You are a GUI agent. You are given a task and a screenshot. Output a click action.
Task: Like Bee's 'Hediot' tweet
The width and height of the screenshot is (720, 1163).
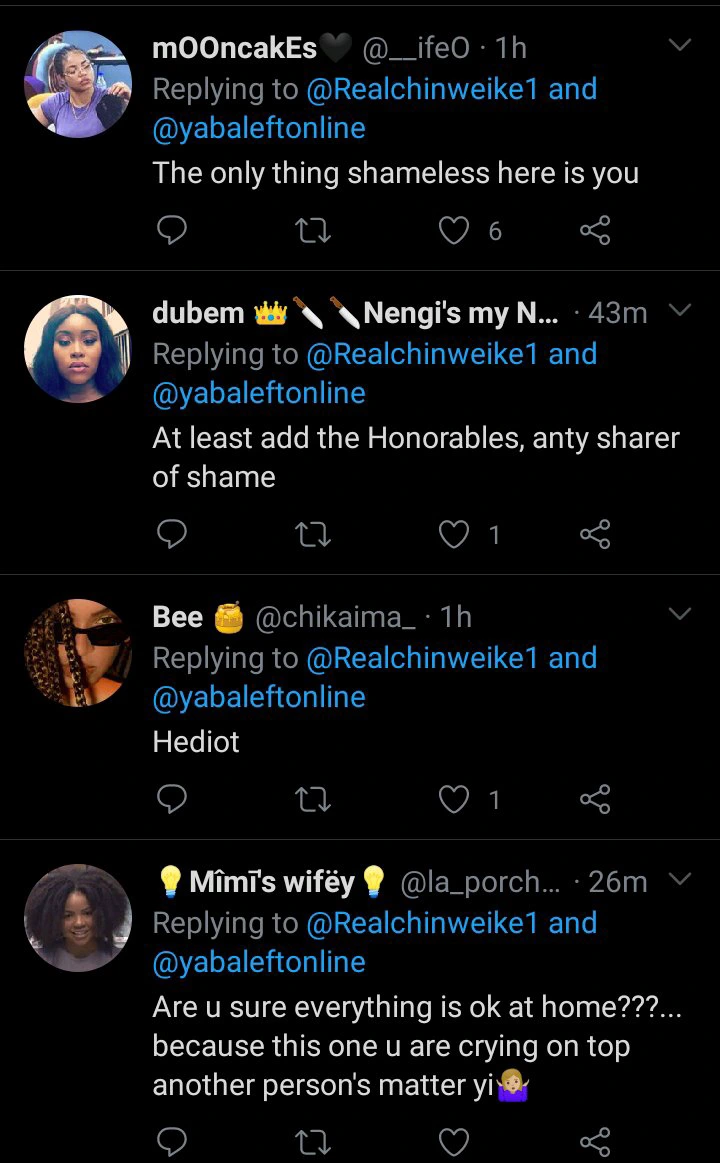455,800
